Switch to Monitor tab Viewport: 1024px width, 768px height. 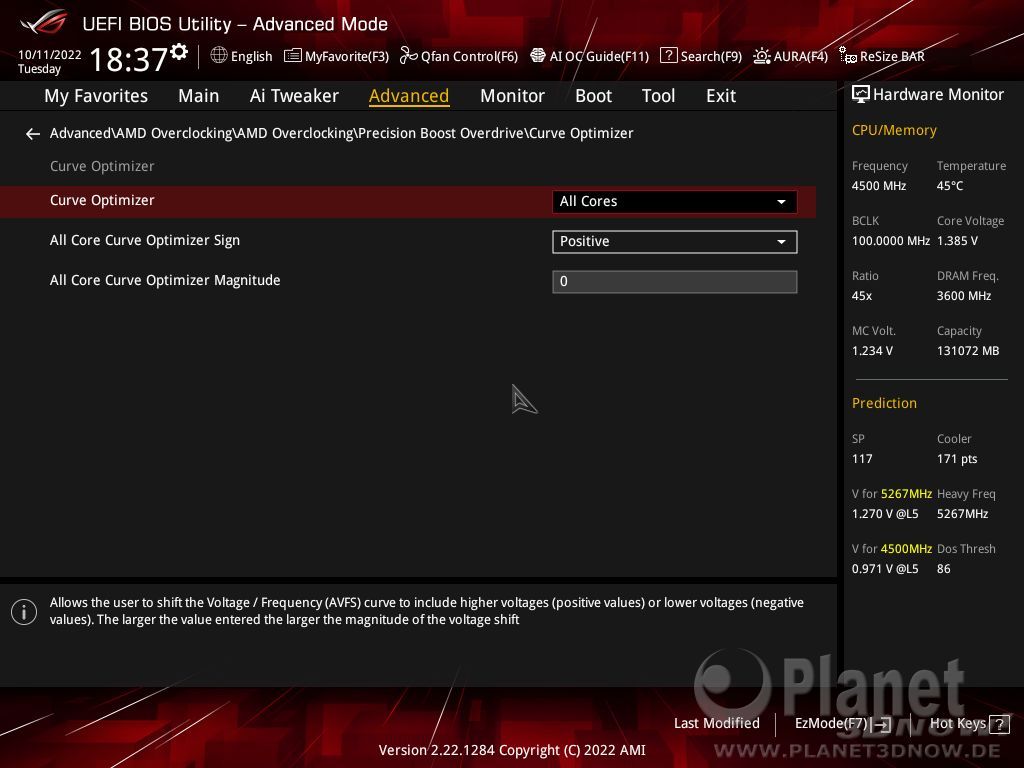pos(512,96)
